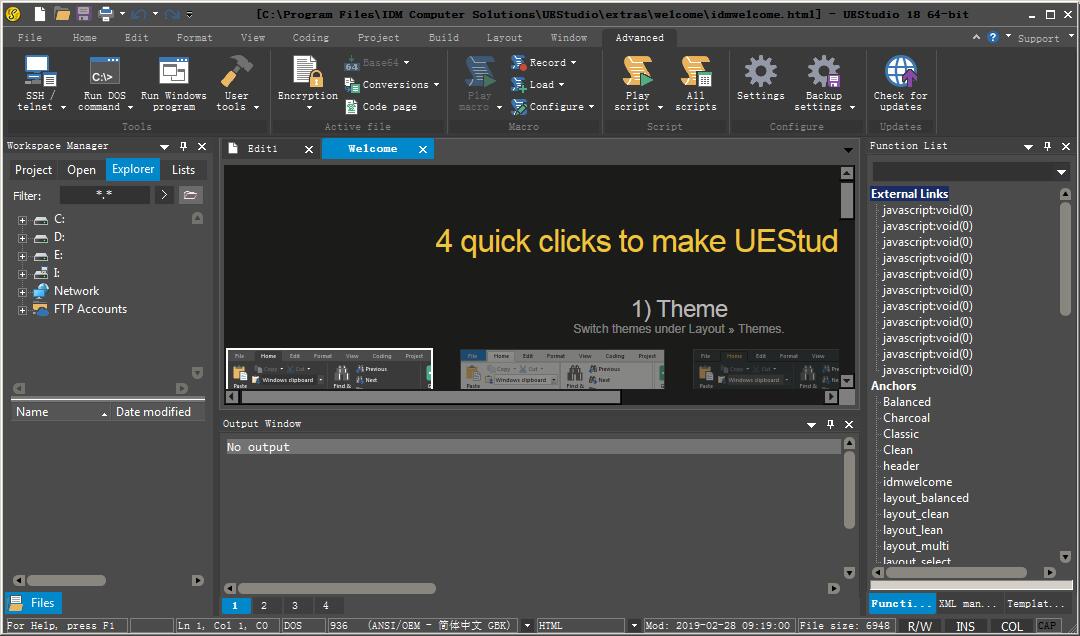The image size is (1080, 636).
Task: Click the browse folder icon beside filter
Action: pyautogui.click(x=190, y=195)
